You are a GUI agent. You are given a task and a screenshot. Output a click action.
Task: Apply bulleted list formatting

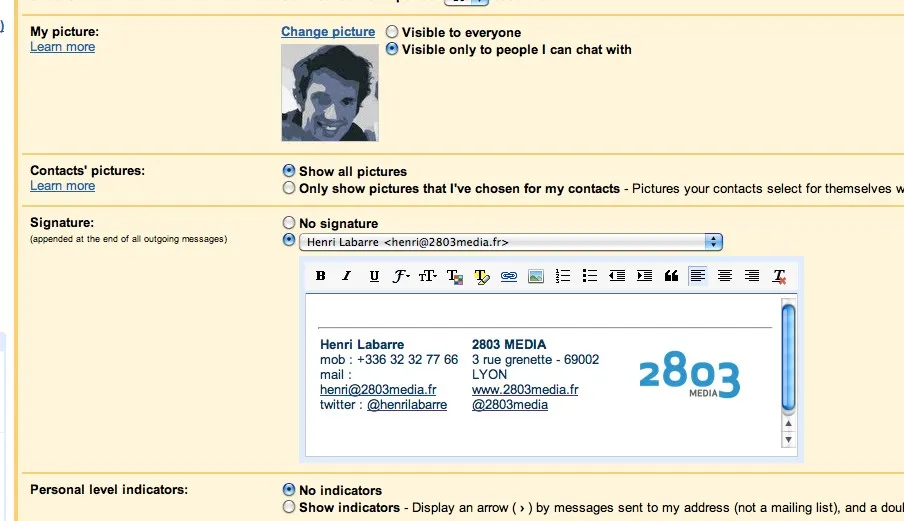589,276
